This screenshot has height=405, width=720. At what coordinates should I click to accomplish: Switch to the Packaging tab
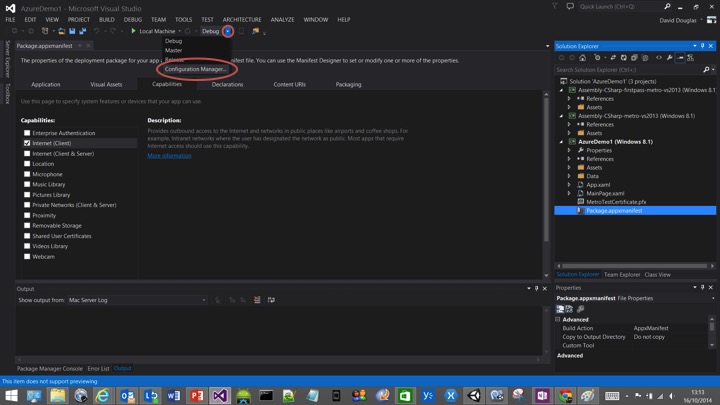click(348, 84)
